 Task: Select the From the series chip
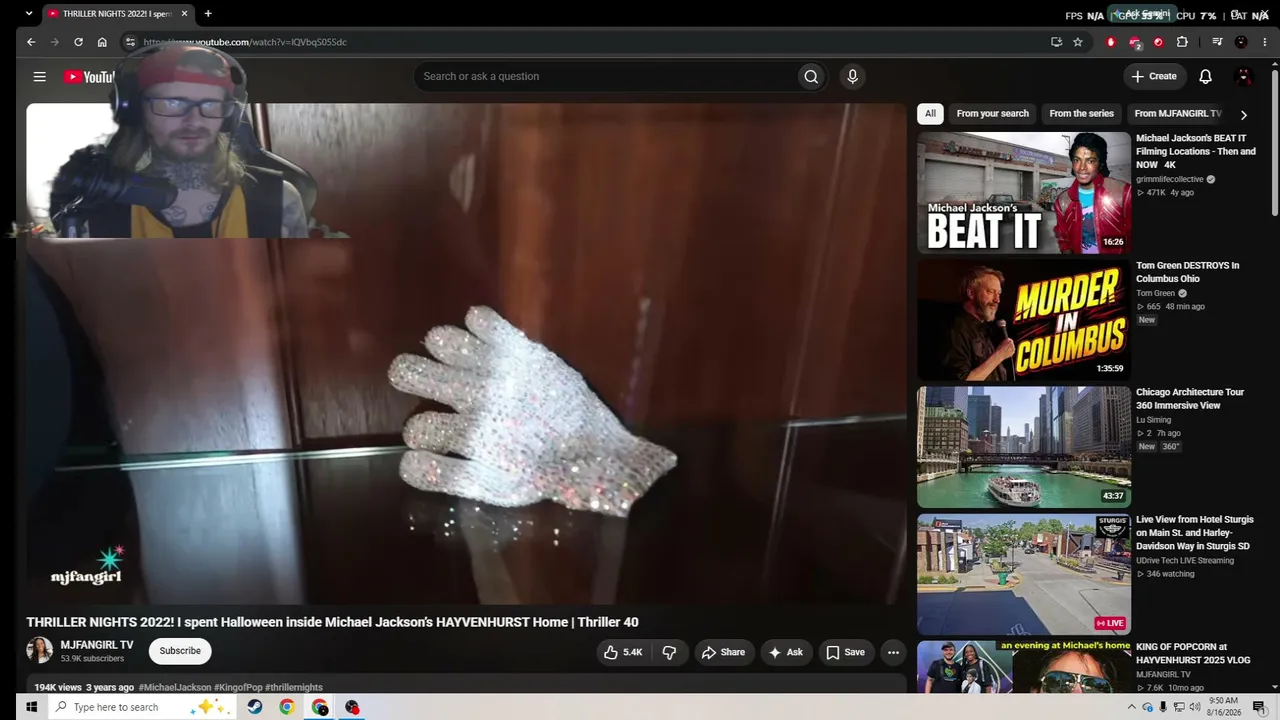1081,114
